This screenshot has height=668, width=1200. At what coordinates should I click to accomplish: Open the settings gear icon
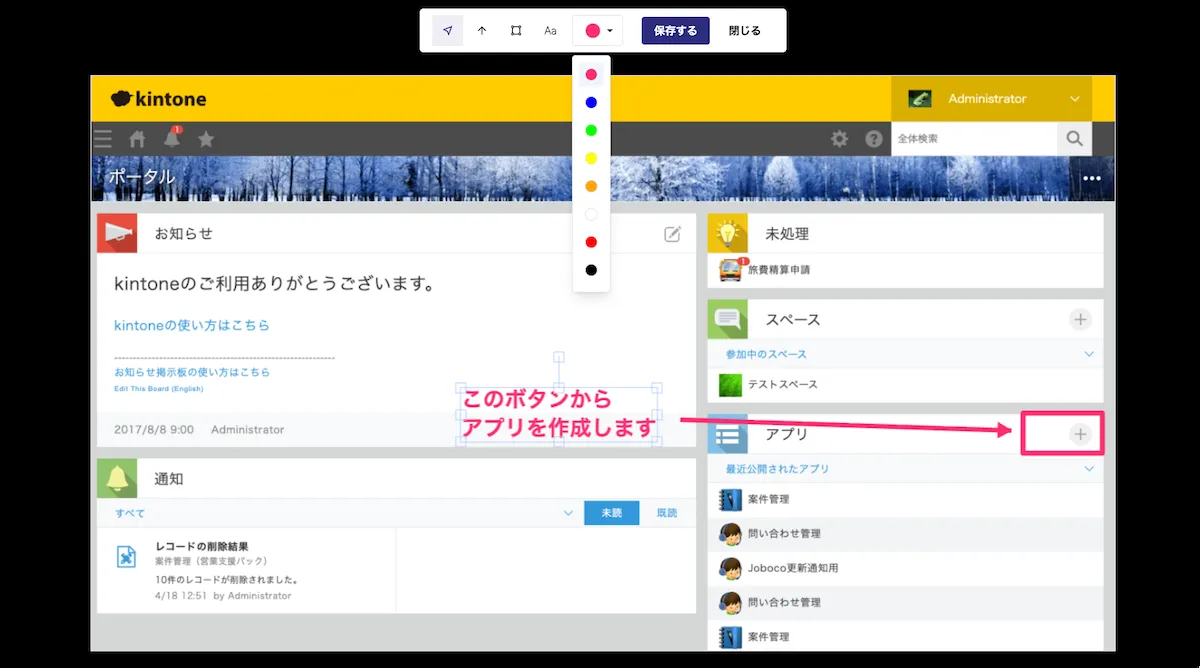click(x=839, y=139)
